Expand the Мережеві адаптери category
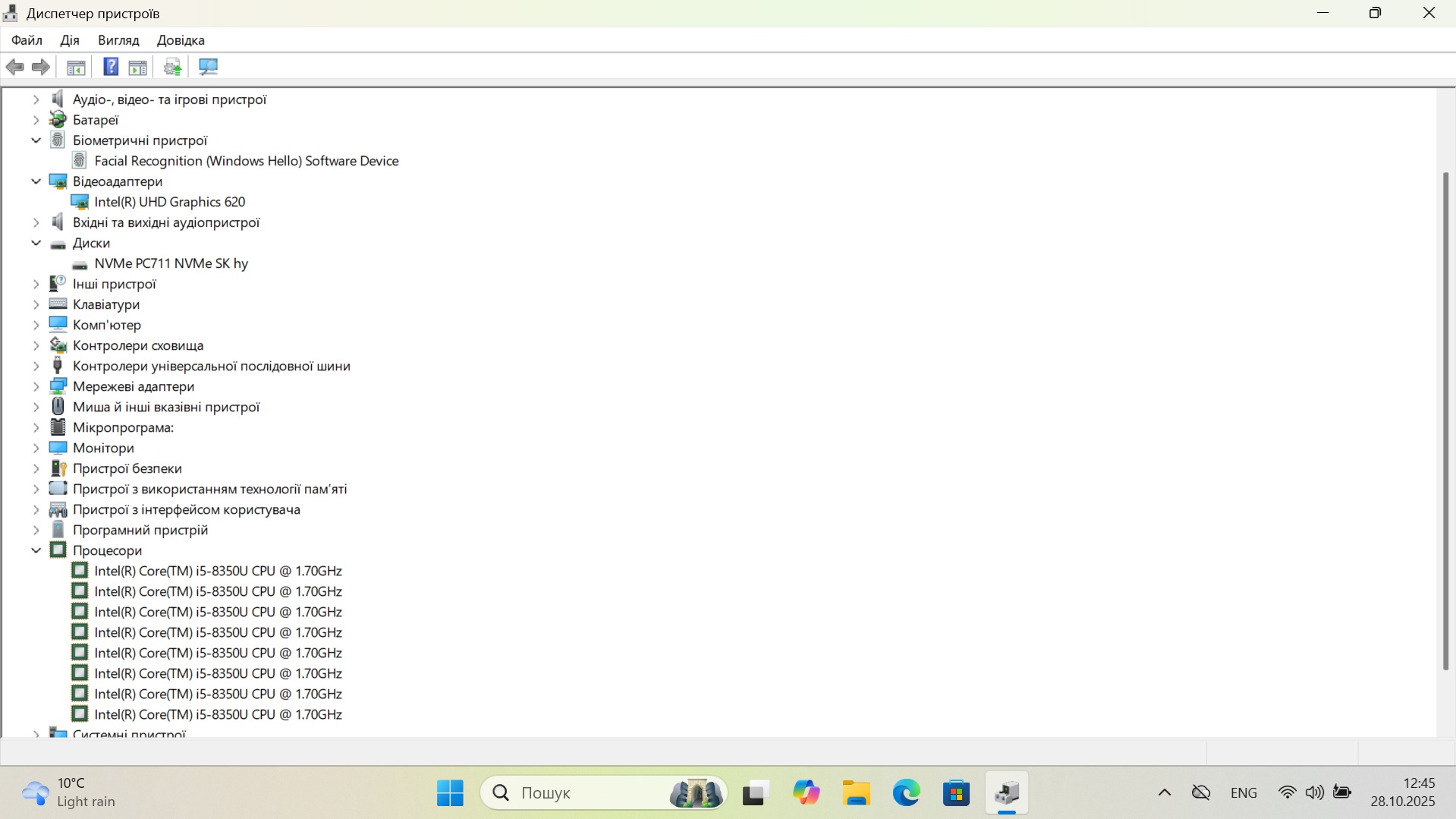This screenshot has height=819, width=1456. pos(36,386)
